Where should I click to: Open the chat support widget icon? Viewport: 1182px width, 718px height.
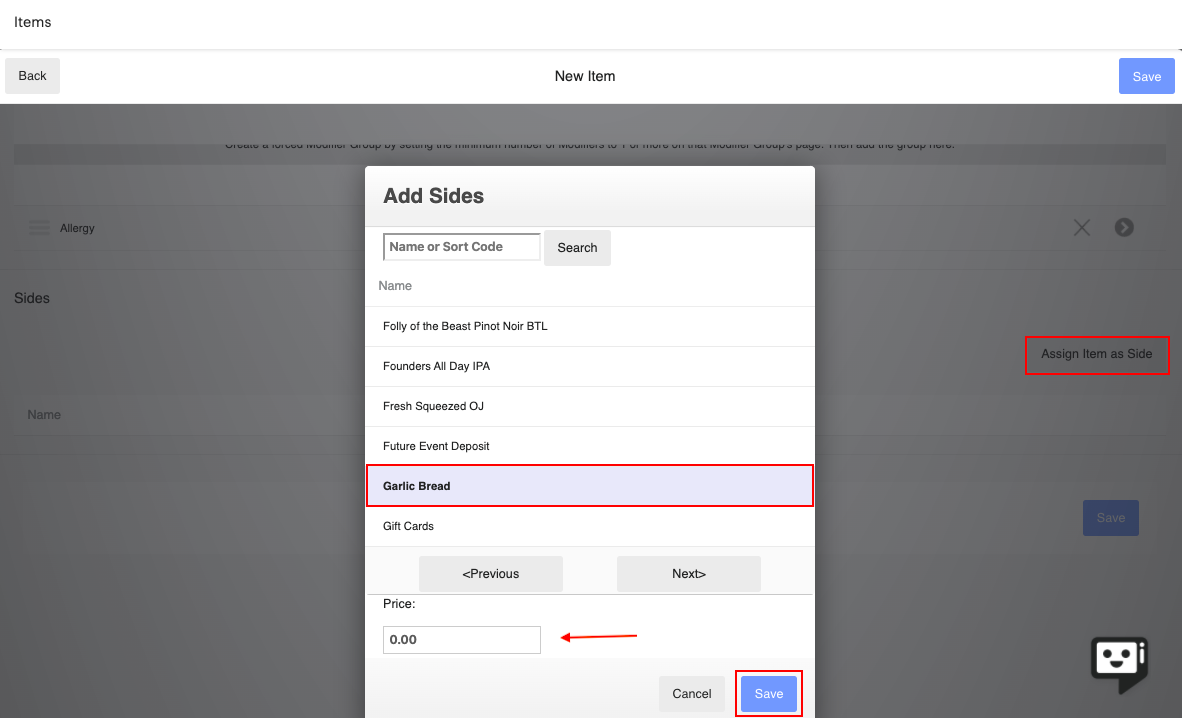pos(1118,663)
